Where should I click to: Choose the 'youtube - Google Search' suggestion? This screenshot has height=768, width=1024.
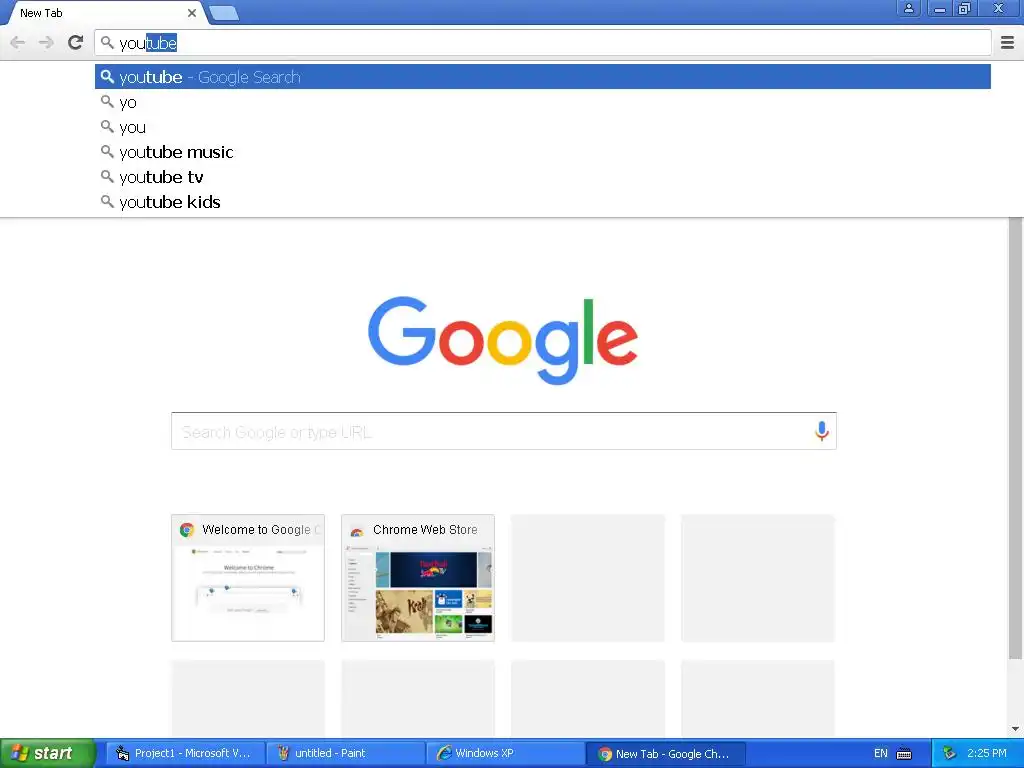point(543,77)
